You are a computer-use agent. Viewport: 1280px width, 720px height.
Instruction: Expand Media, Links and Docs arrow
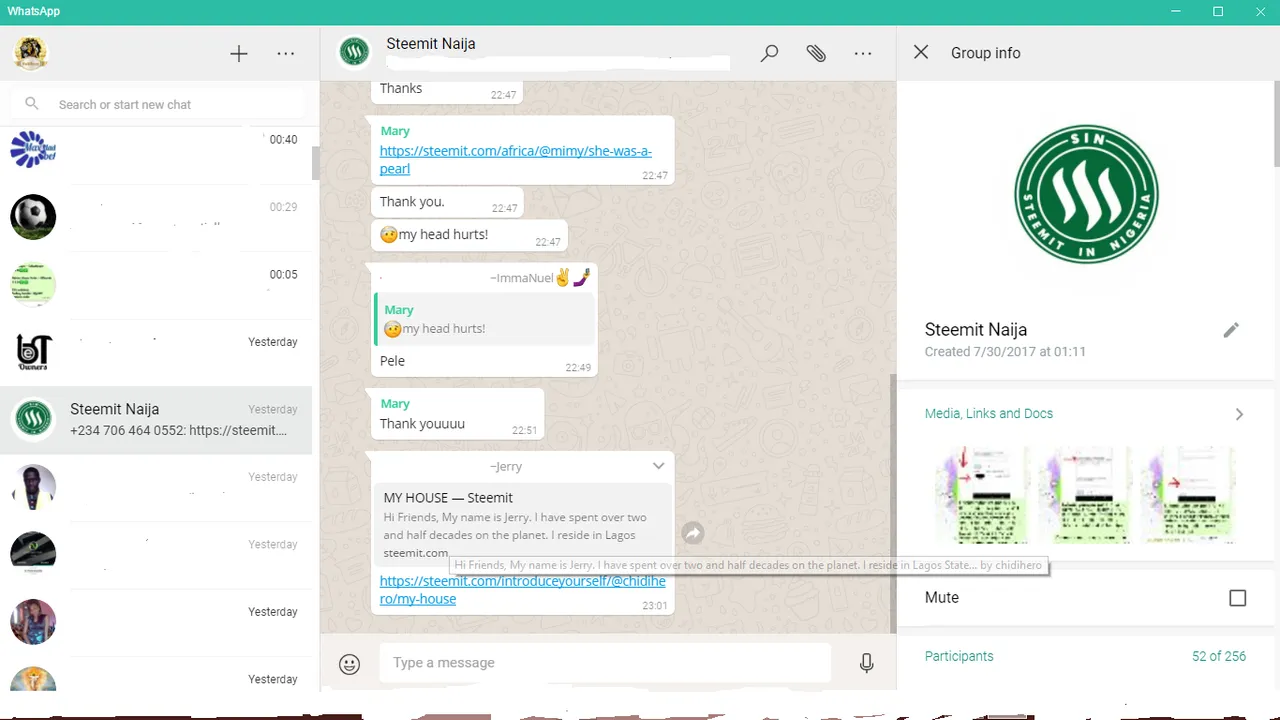1239,414
